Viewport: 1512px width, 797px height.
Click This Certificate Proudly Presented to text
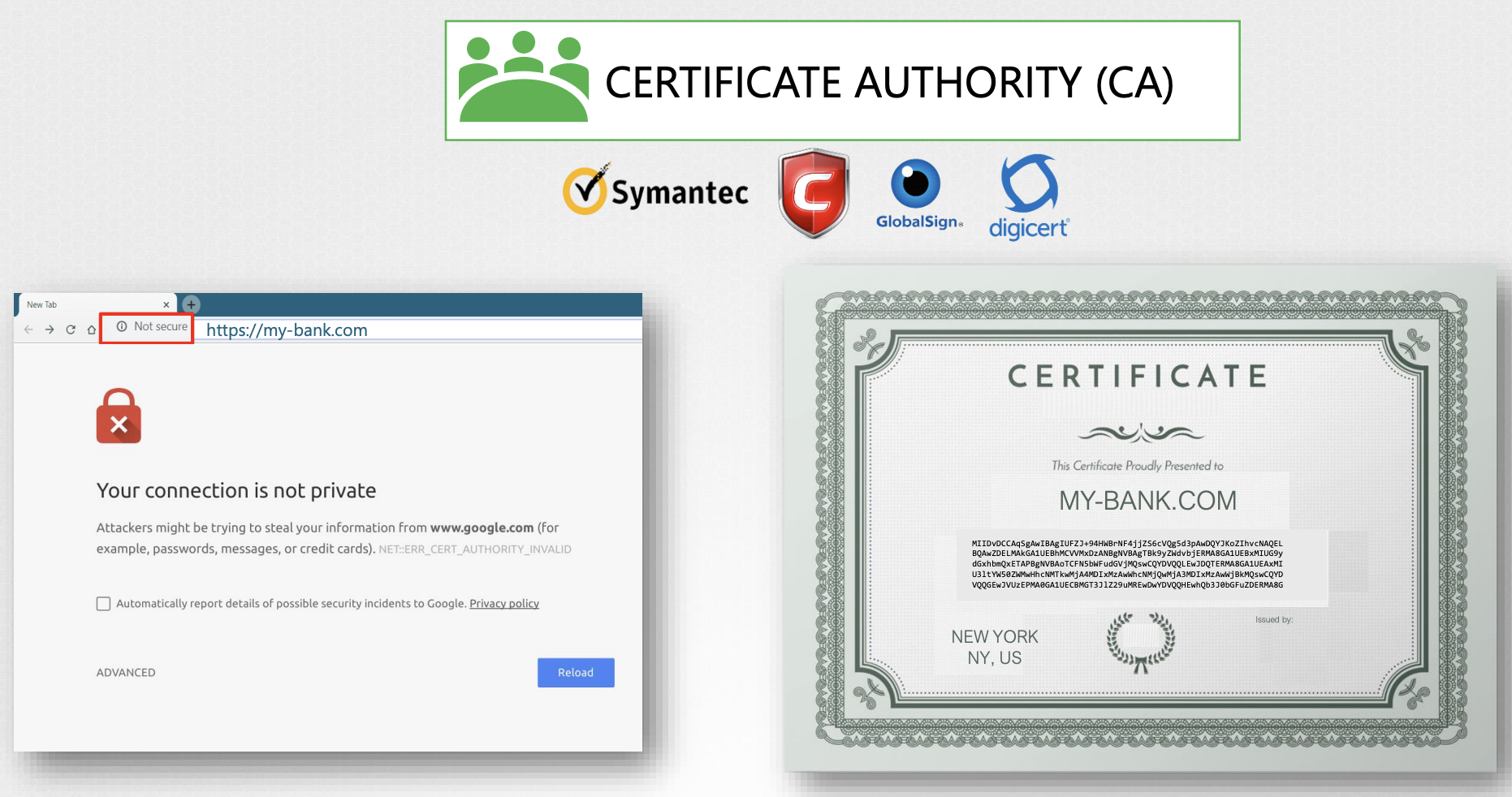coord(1137,466)
